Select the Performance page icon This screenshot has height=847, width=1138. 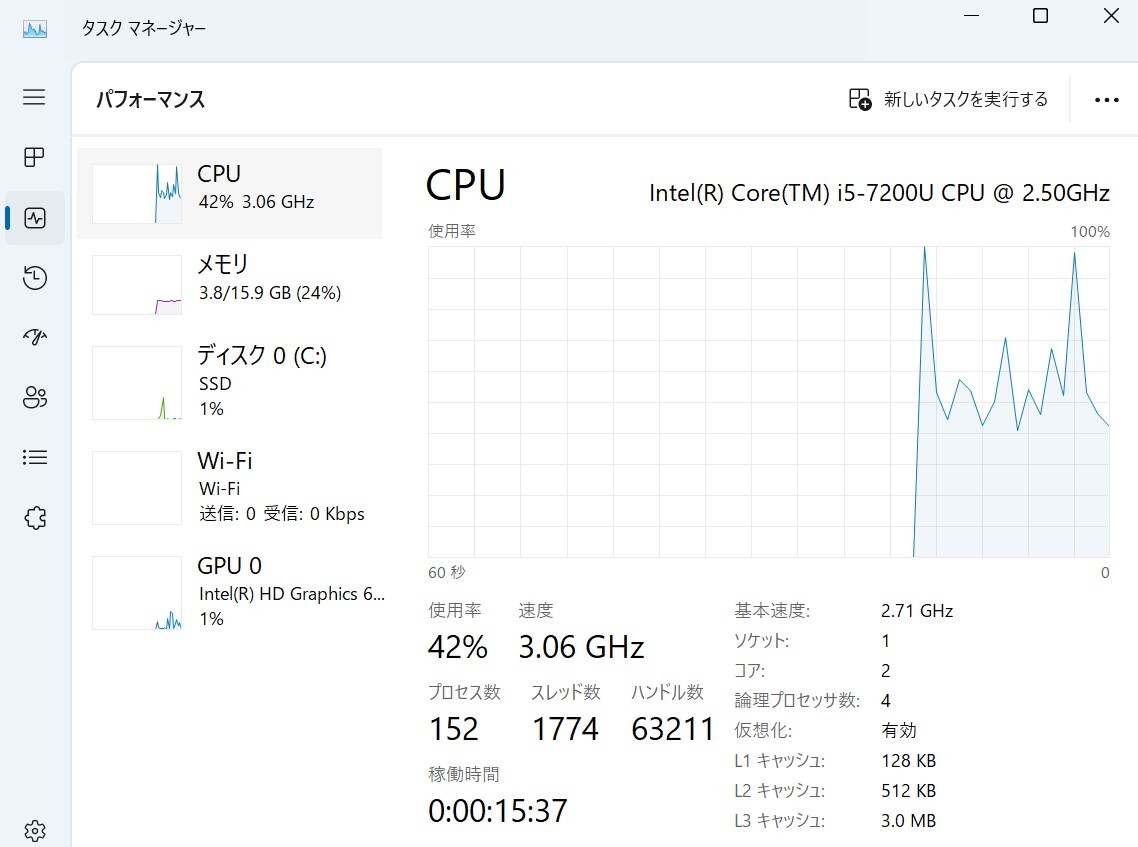coord(35,218)
